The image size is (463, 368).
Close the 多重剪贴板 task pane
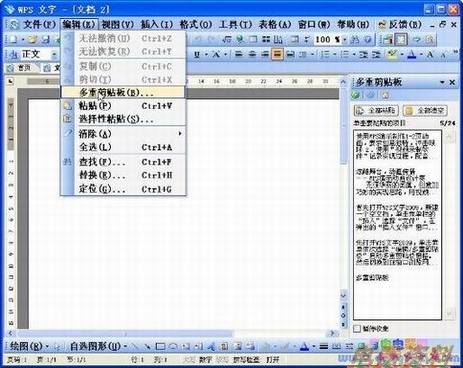452,82
